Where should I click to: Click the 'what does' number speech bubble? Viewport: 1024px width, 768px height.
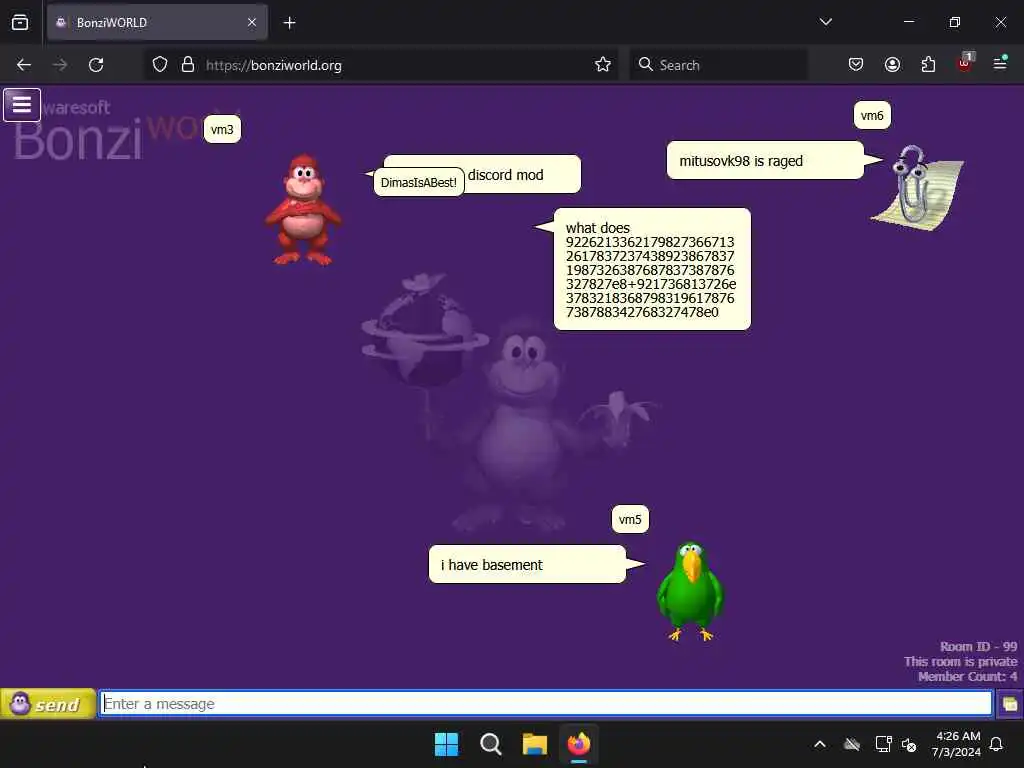click(x=652, y=269)
